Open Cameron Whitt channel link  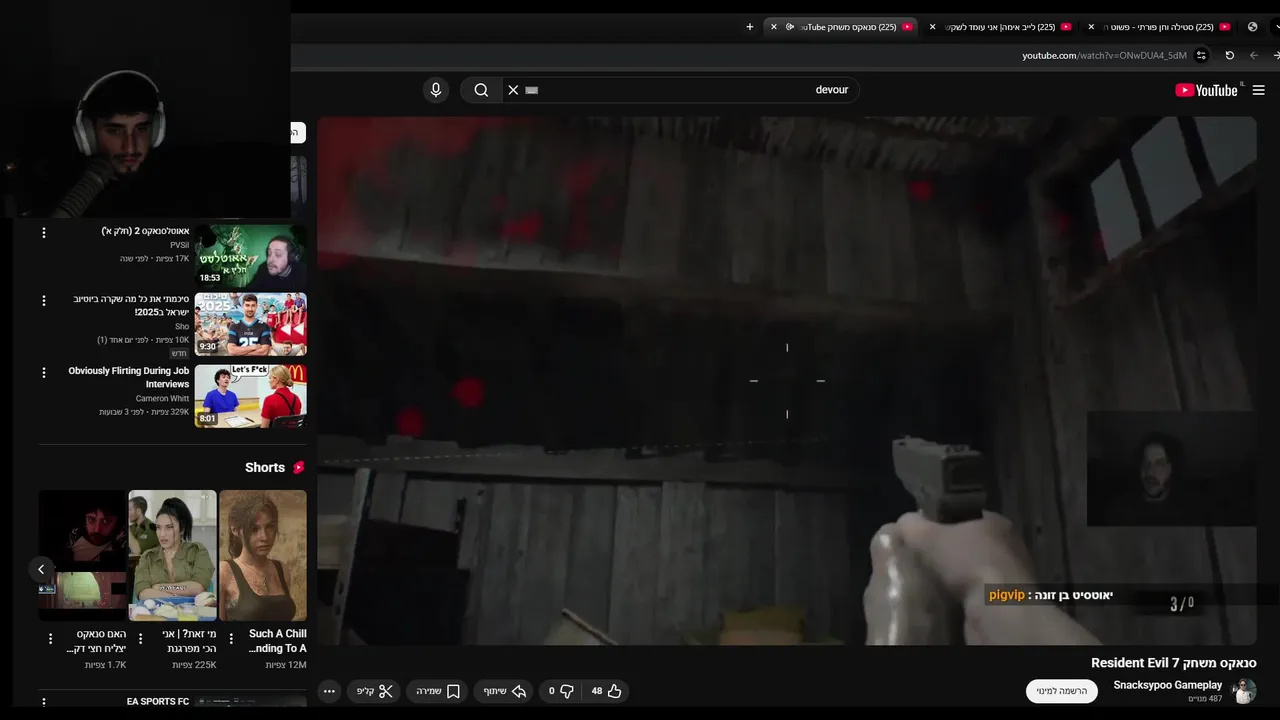(162, 398)
